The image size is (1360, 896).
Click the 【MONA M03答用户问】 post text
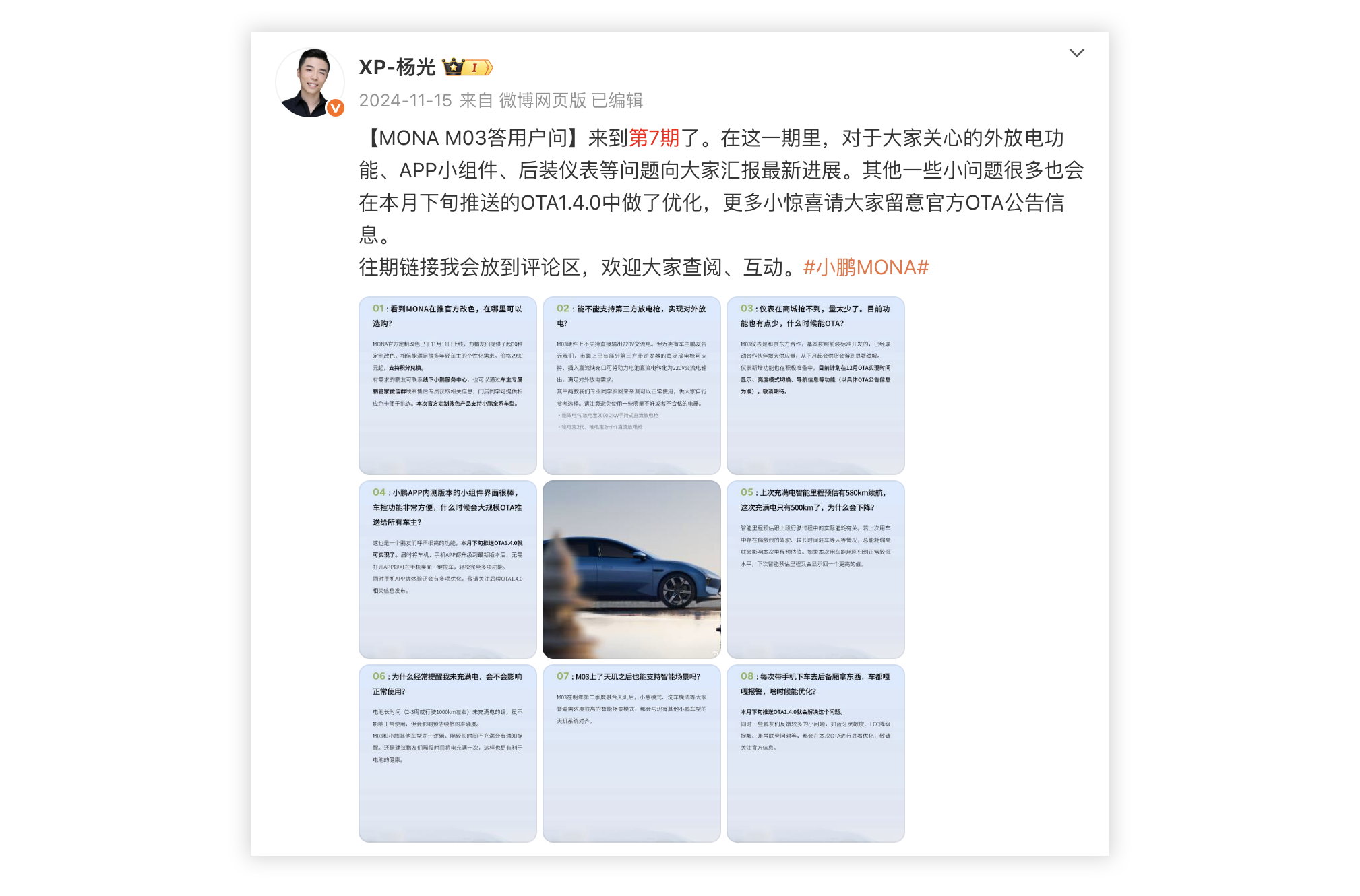click(x=473, y=138)
